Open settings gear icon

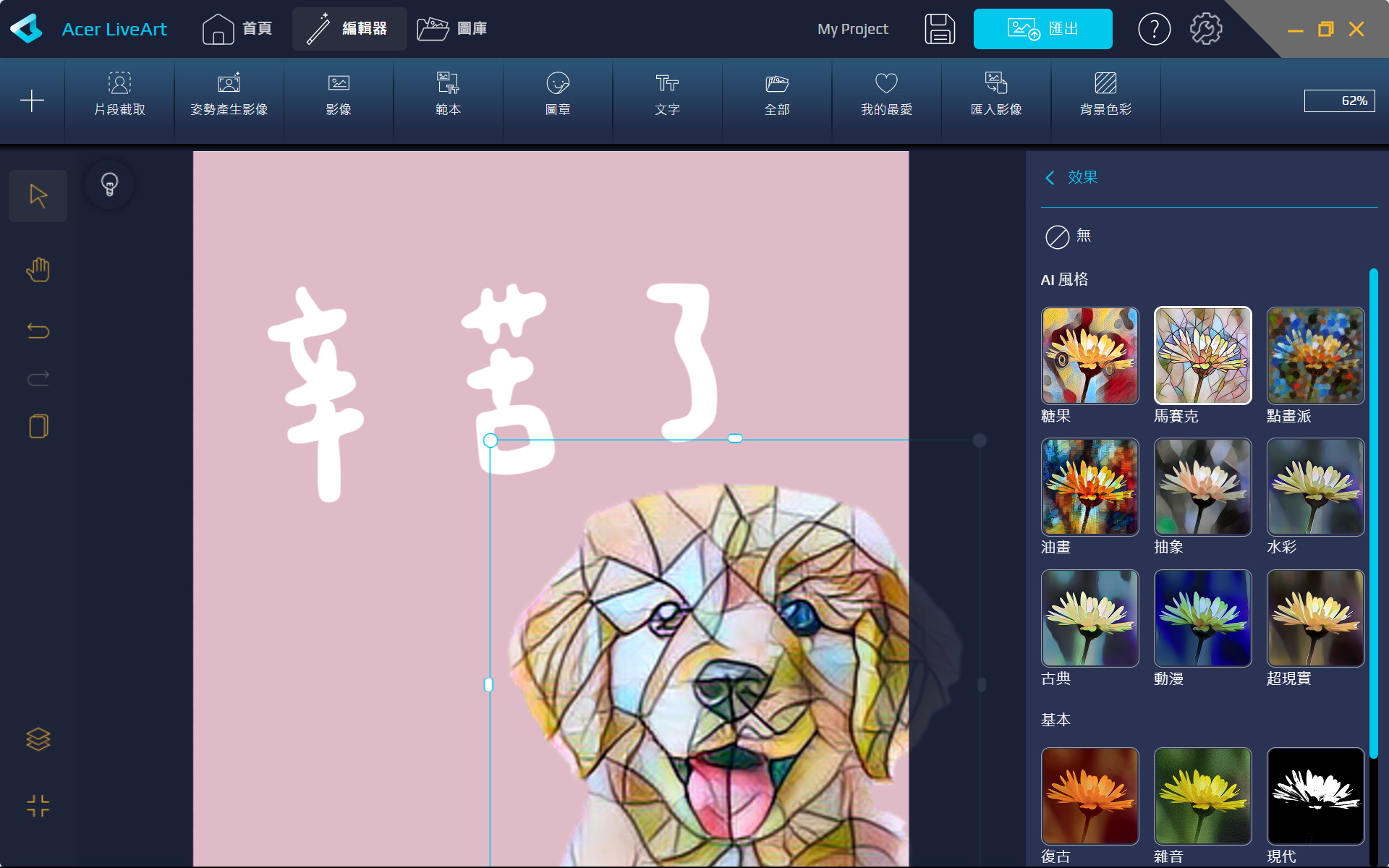(1206, 29)
